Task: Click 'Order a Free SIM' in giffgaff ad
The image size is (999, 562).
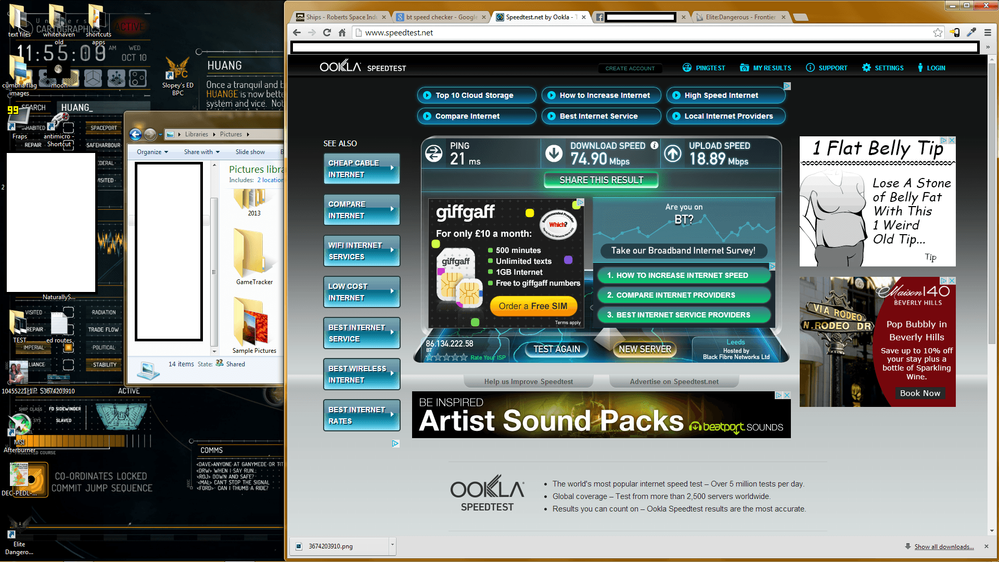Action: (x=533, y=306)
